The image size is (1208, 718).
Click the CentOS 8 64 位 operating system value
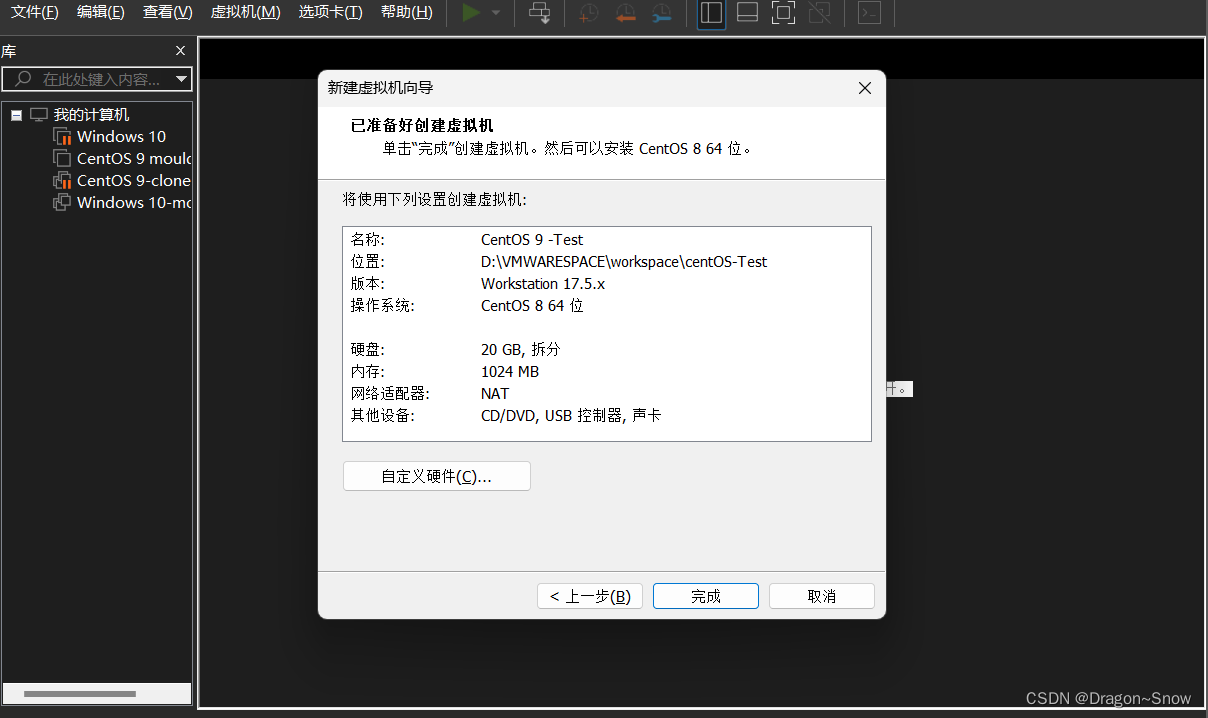coord(531,306)
